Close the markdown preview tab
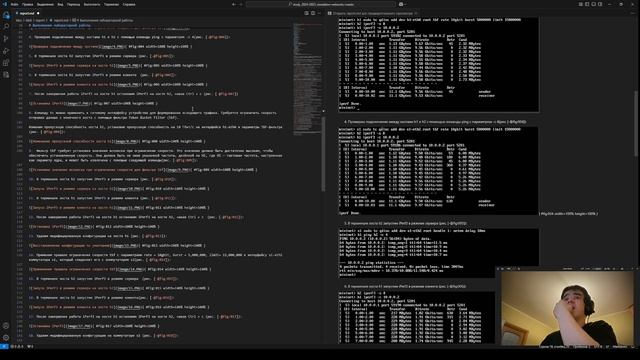This screenshot has width=640, height=360. point(416,13)
